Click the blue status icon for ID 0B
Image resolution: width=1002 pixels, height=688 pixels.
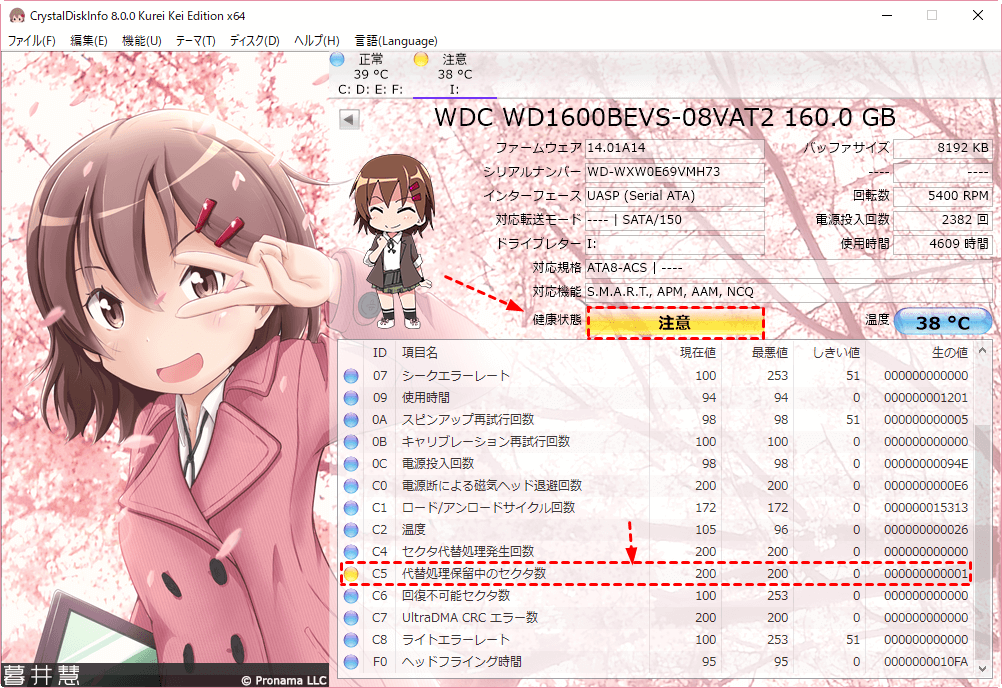[351, 442]
